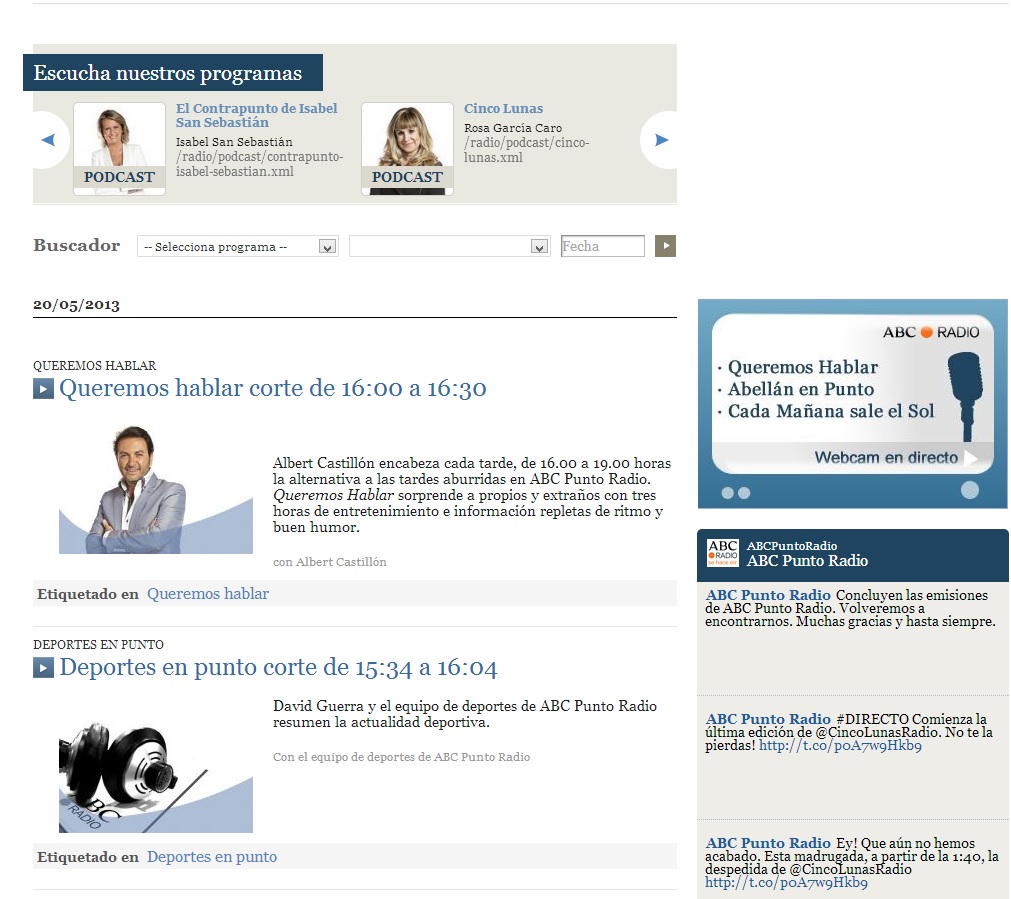This screenshot has width=1011, height=899.
Task: Click the Fecha date input field
Action: coord(602,246)
